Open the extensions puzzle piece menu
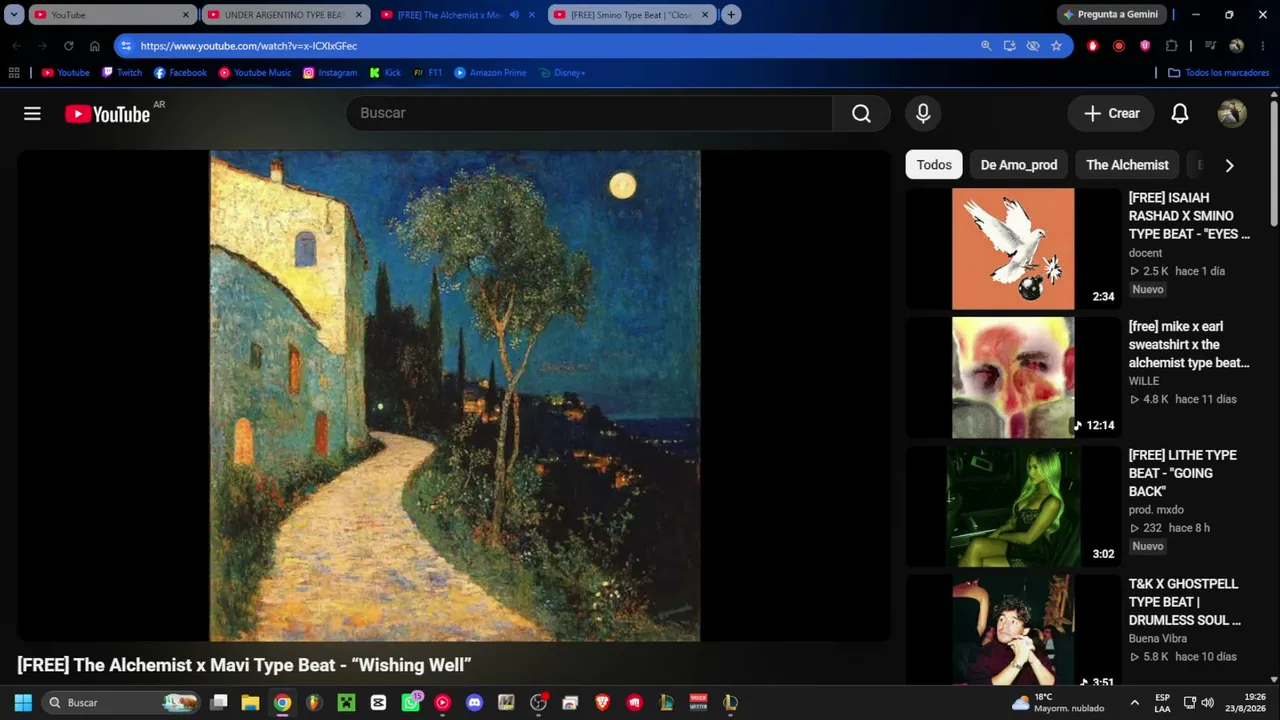Image resolution: width=1280 pixels, height=720 pixels. click(1172, 46)
